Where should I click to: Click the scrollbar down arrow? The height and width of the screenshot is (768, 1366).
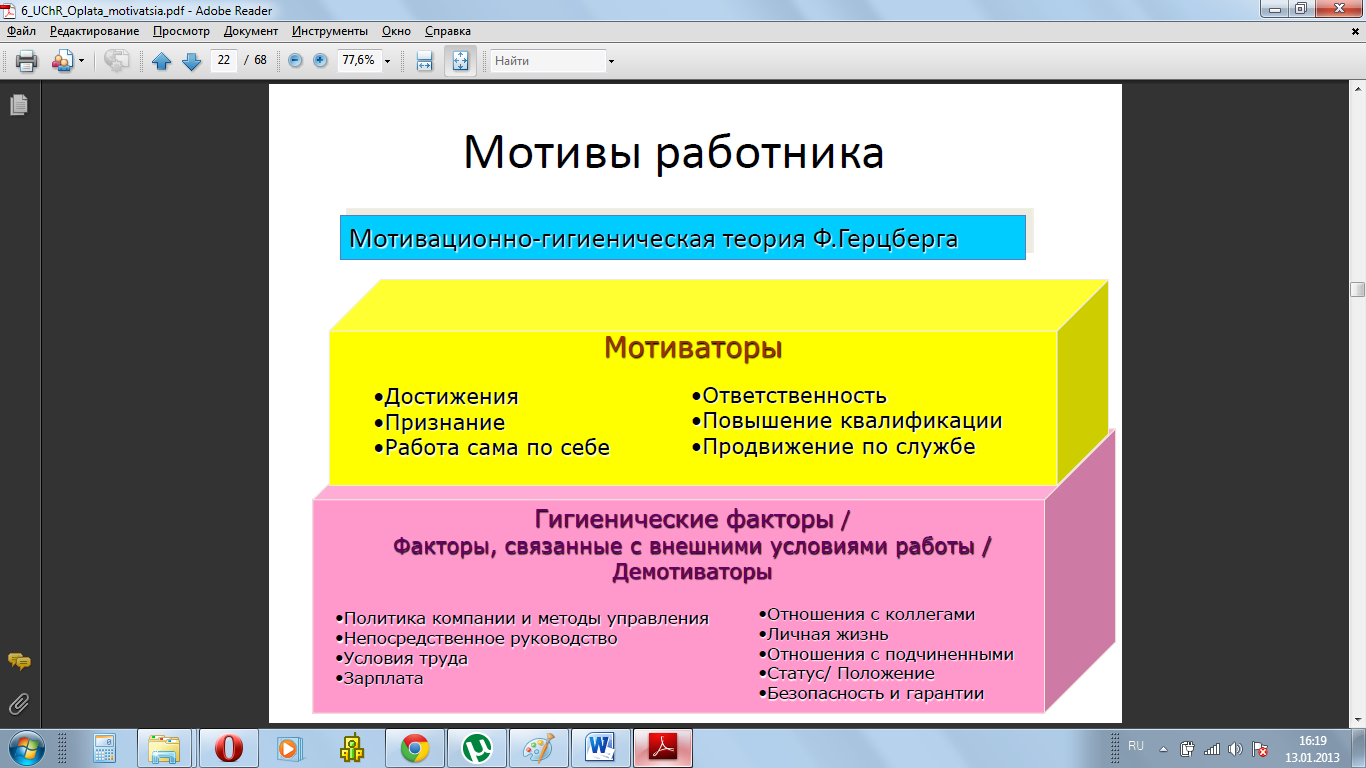1357,718
